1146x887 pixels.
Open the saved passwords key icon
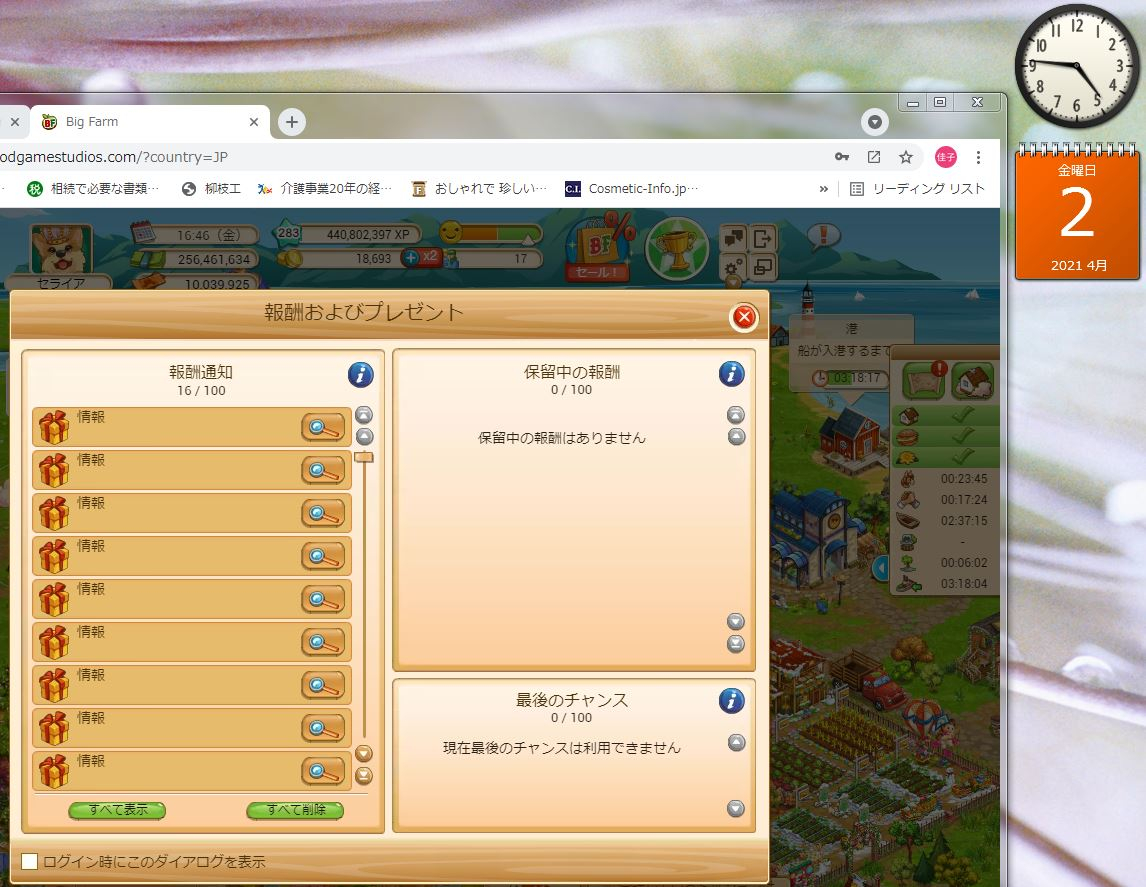point(842,157)
